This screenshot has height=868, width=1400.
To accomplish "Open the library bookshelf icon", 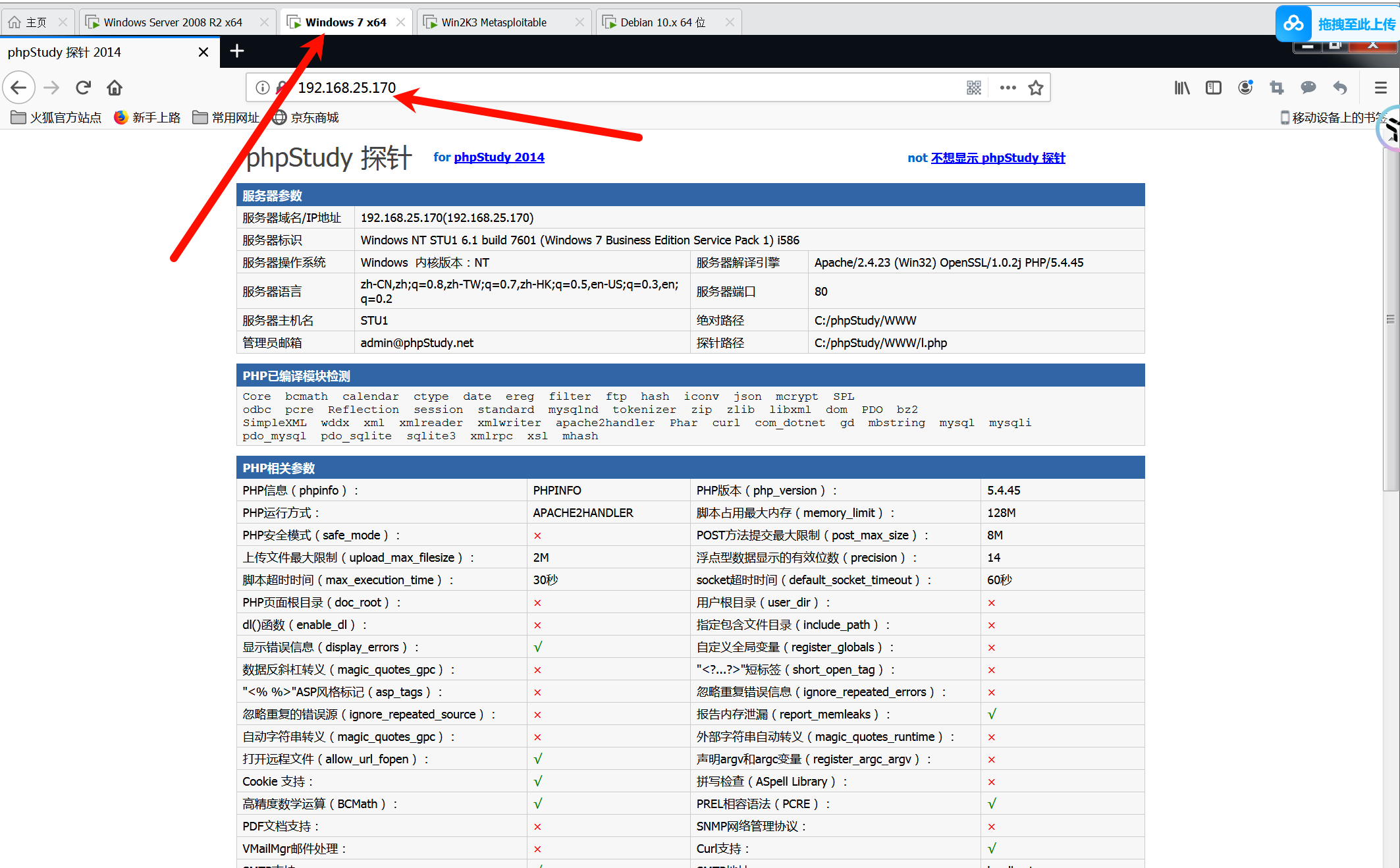I will 1182,88.
